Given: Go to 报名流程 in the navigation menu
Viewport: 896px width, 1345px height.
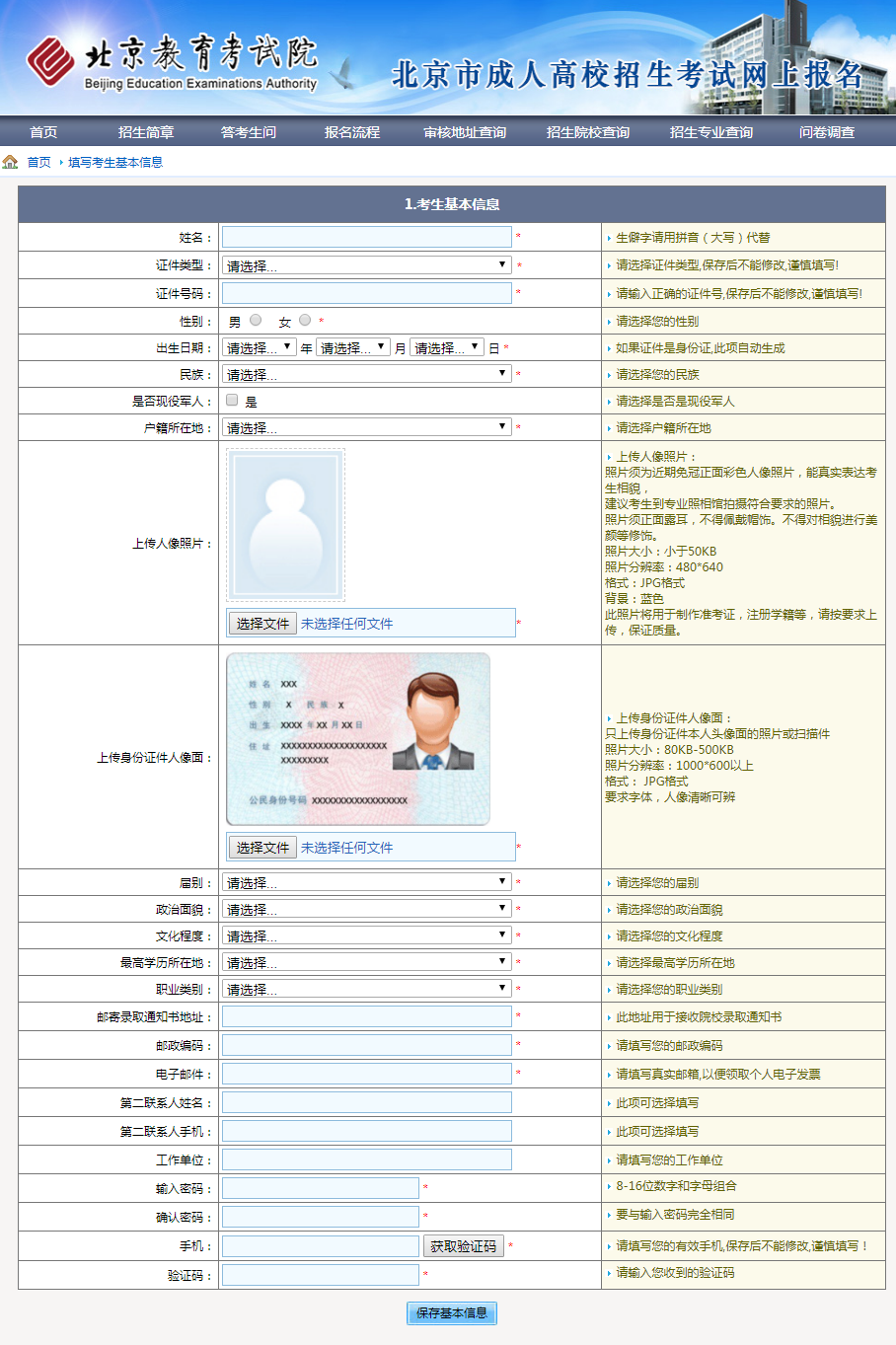Looking at the screenshot, I should tap(352, 132).
